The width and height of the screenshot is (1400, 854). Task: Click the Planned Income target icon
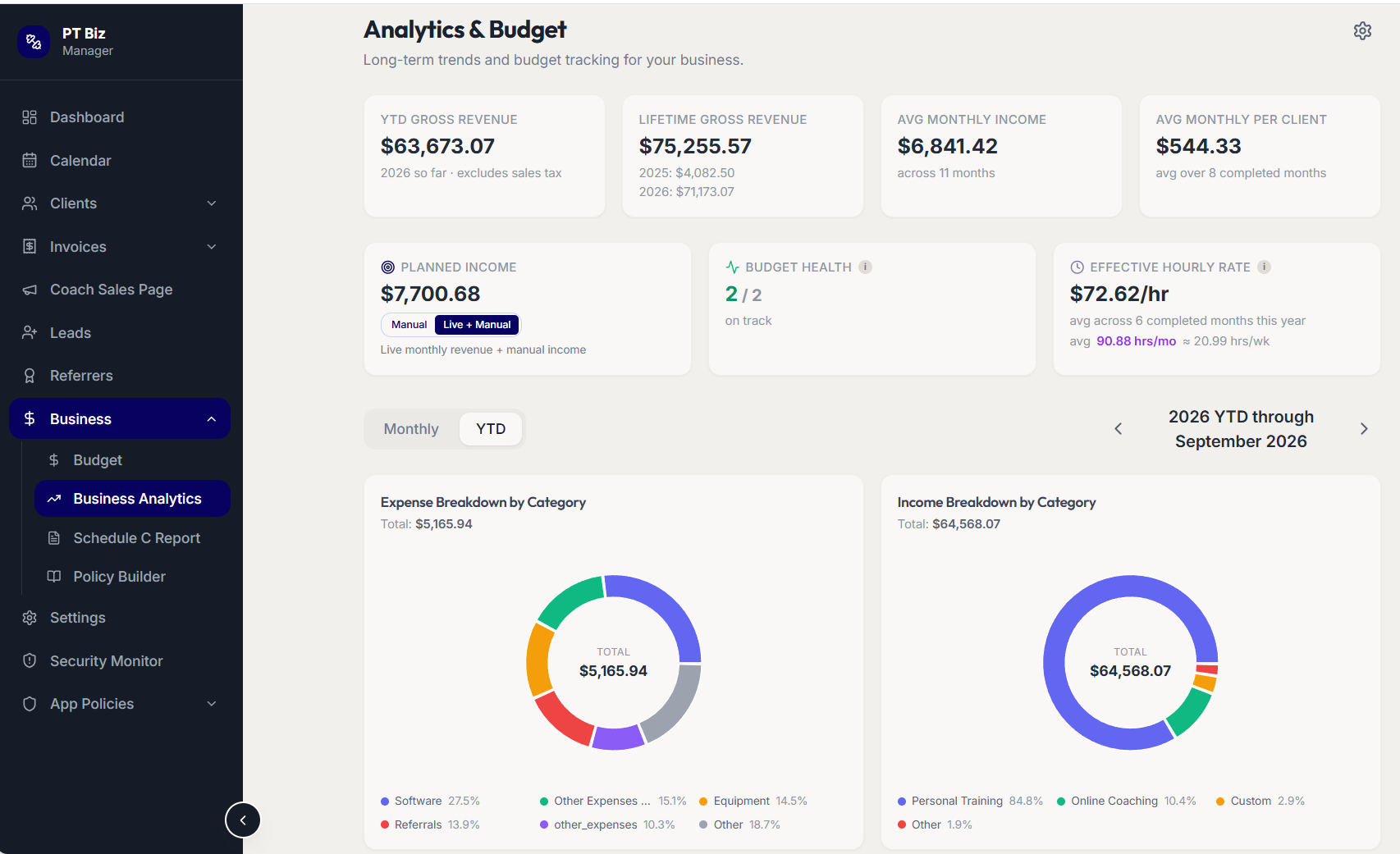tap(388, 267)
